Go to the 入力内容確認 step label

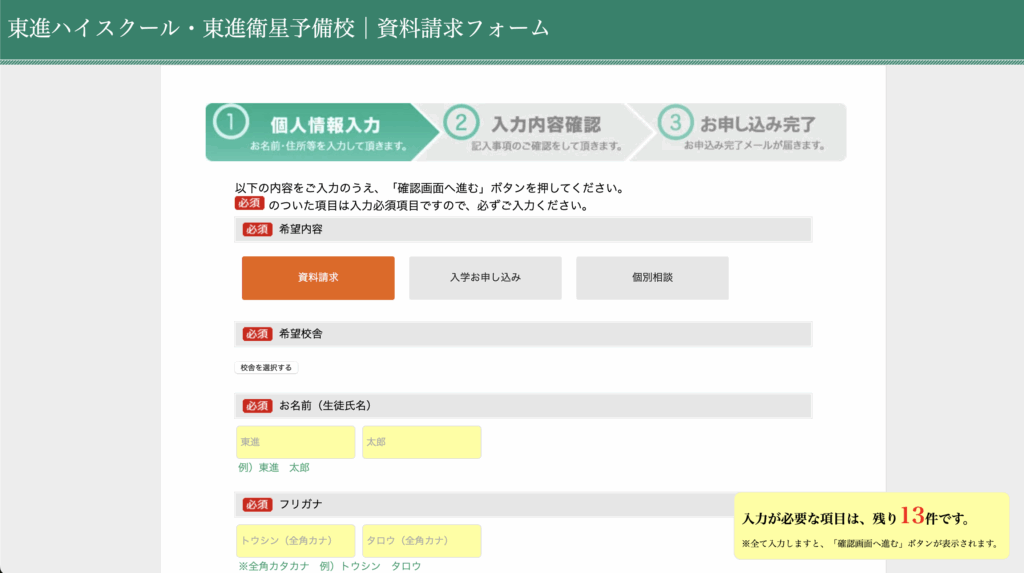(546, 126)
